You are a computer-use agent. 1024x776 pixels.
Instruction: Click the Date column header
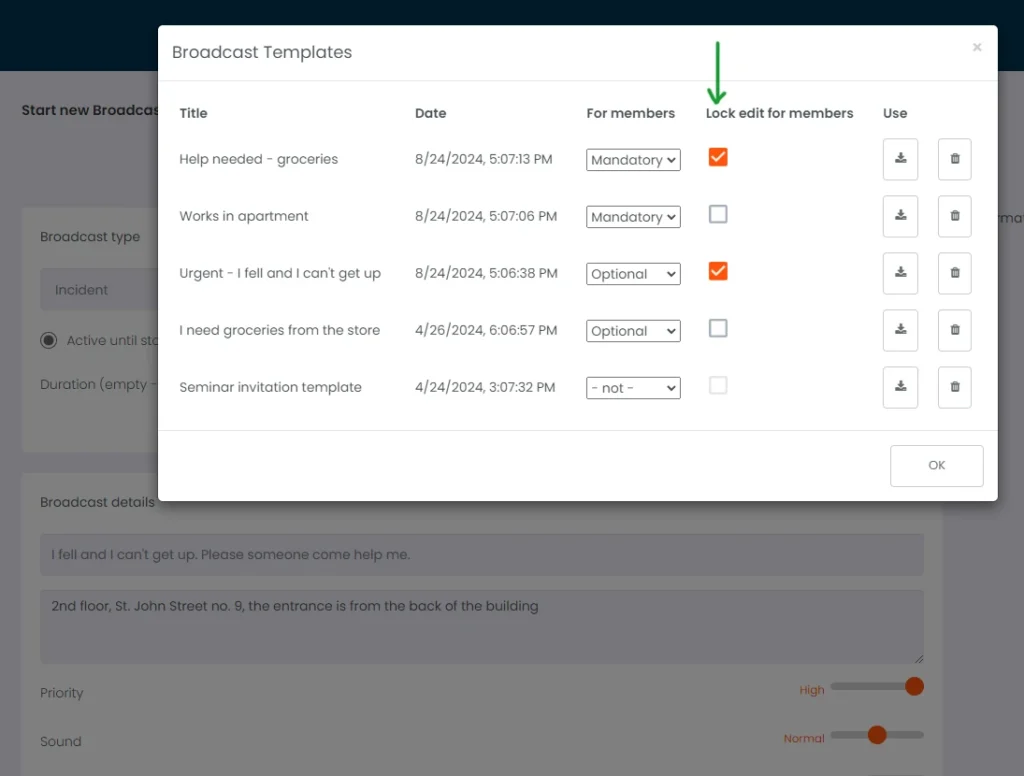(x=430, y=113)
